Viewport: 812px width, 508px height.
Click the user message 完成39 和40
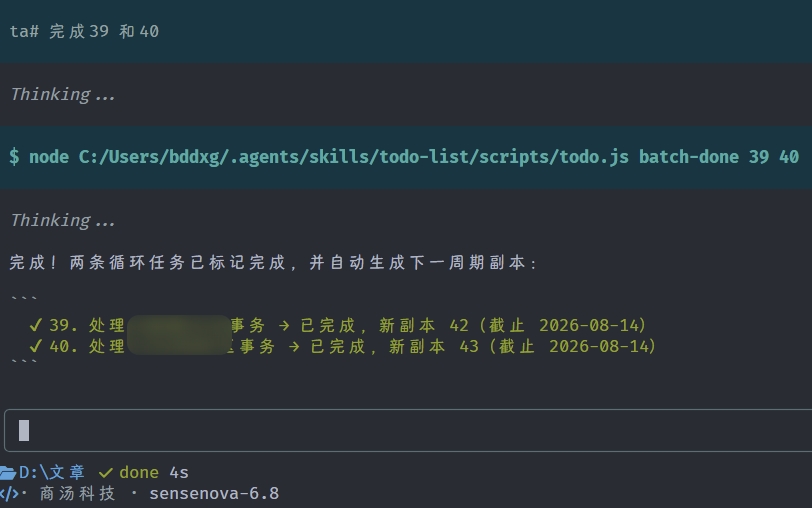(104, 32)
